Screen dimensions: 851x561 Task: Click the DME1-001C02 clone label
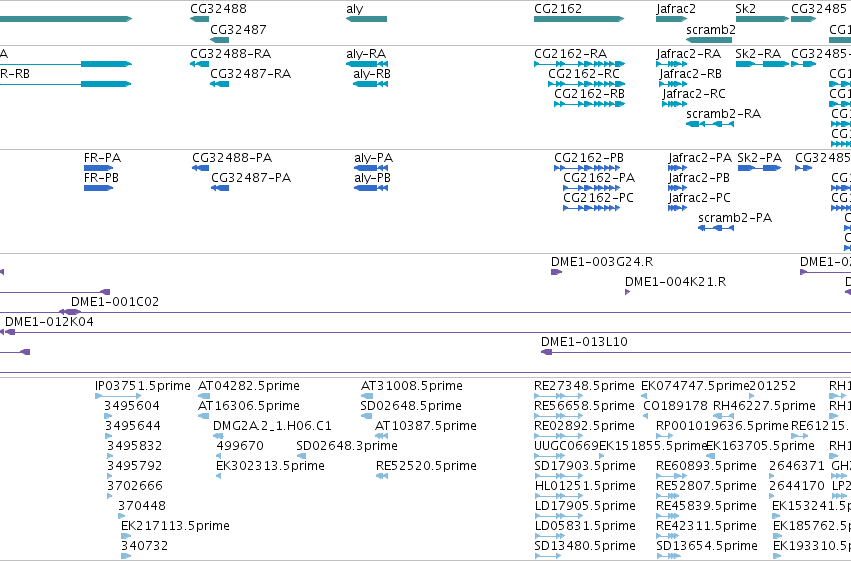coord(115,302)
